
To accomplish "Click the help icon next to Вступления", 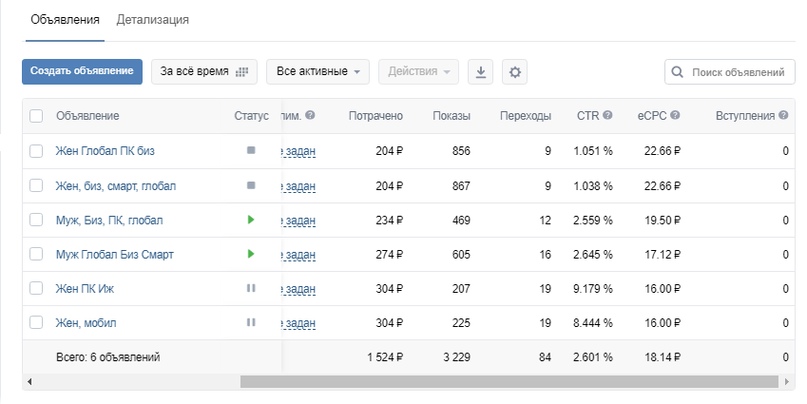I will pyautogui.click(x=783, y=115).
